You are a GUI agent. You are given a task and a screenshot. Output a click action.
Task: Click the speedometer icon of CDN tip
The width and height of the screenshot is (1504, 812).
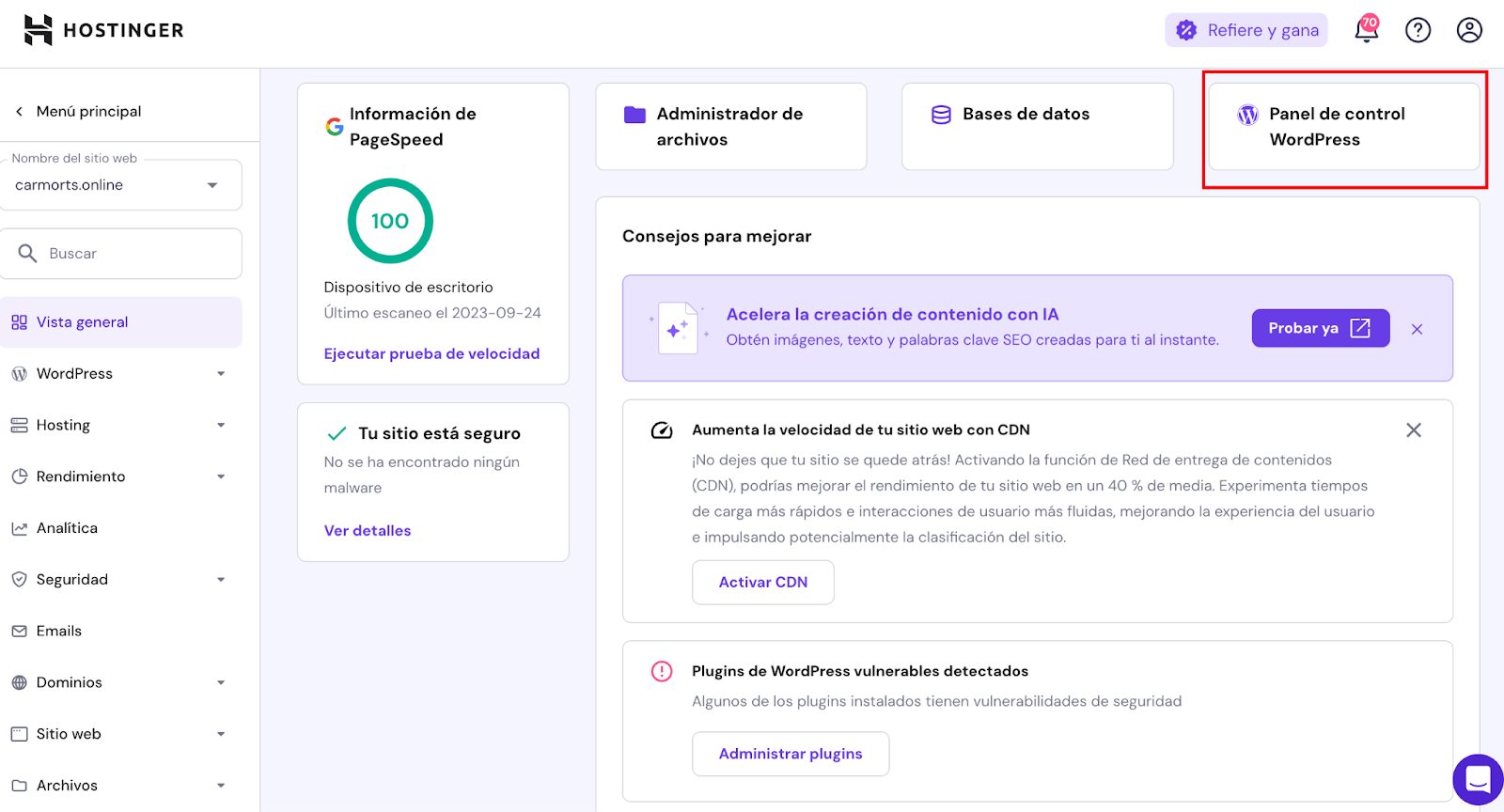(x=662, y=430)
